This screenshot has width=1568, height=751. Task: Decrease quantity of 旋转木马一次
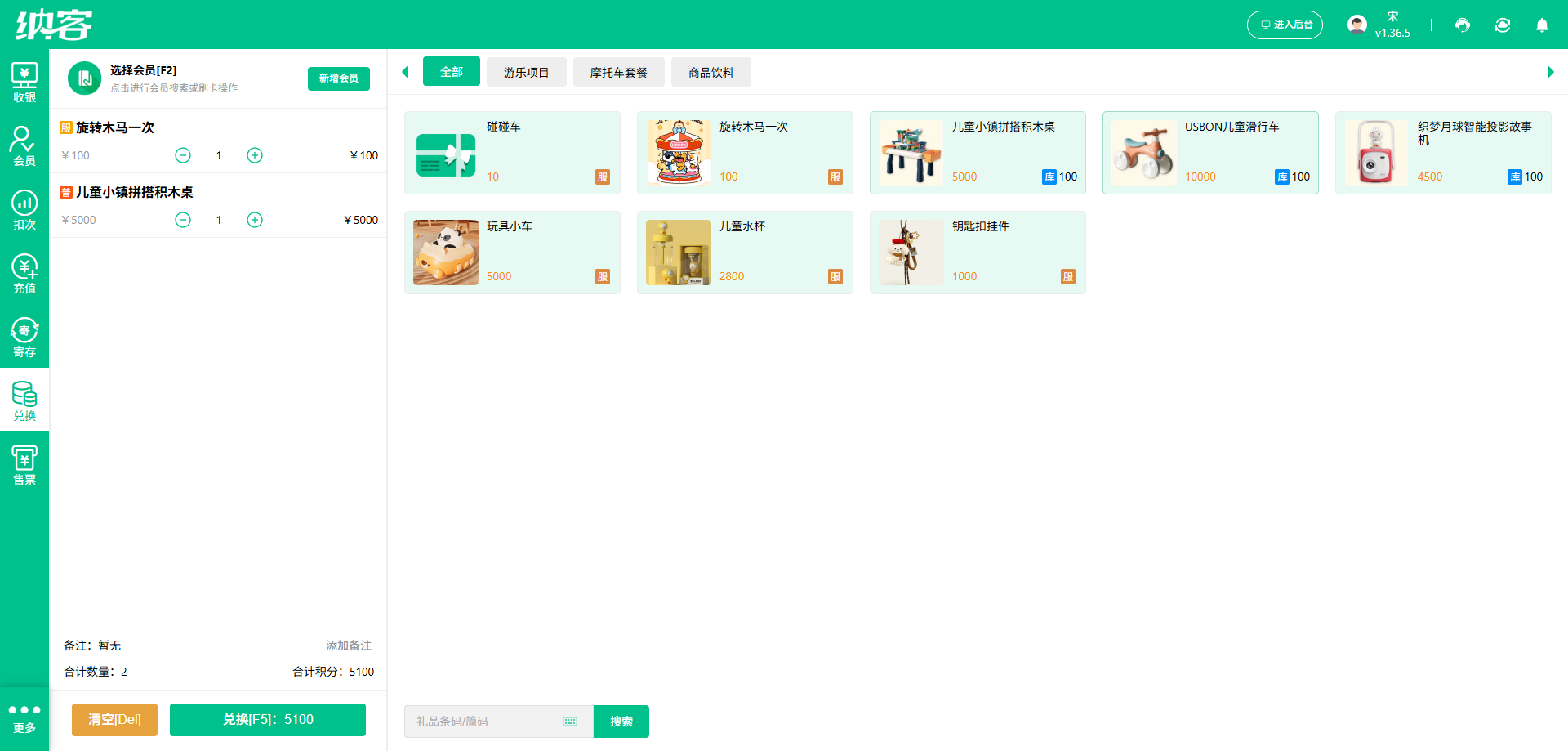click(x=183, y=155)
